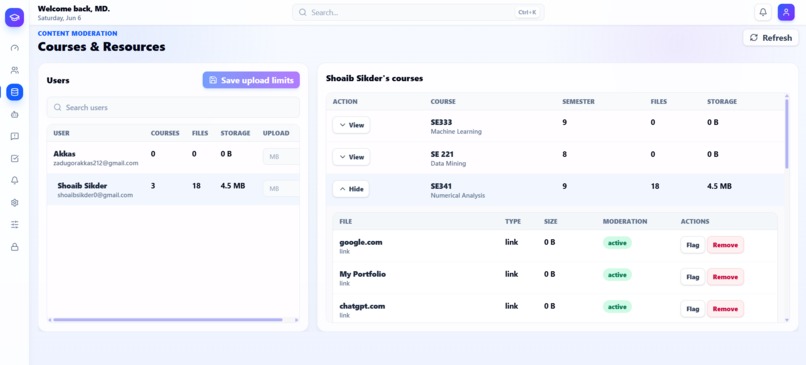Set upload MB limit for Shoaib Sikder

(281, 188)
